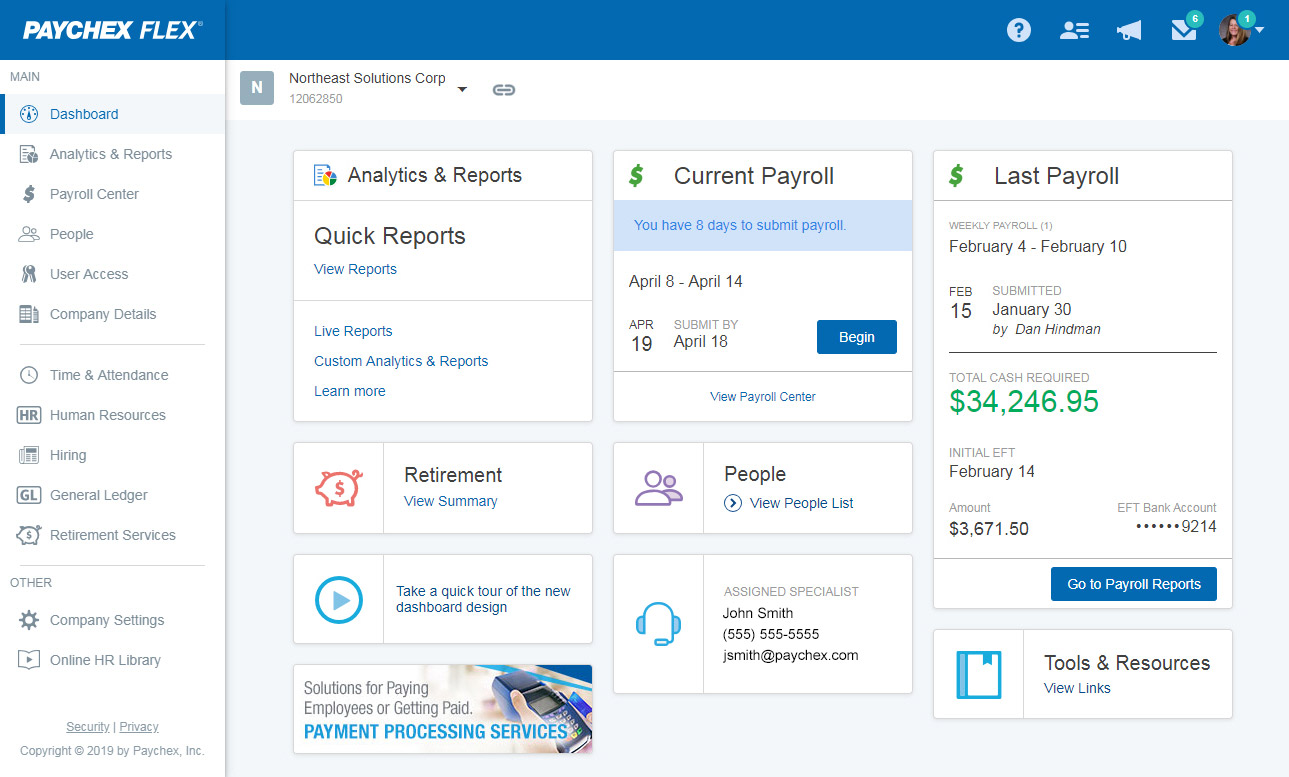Open Retirement View Summary link
The width and height of the screenshot is (1289, 777).
pyautogui.click(x=451, y=501)
